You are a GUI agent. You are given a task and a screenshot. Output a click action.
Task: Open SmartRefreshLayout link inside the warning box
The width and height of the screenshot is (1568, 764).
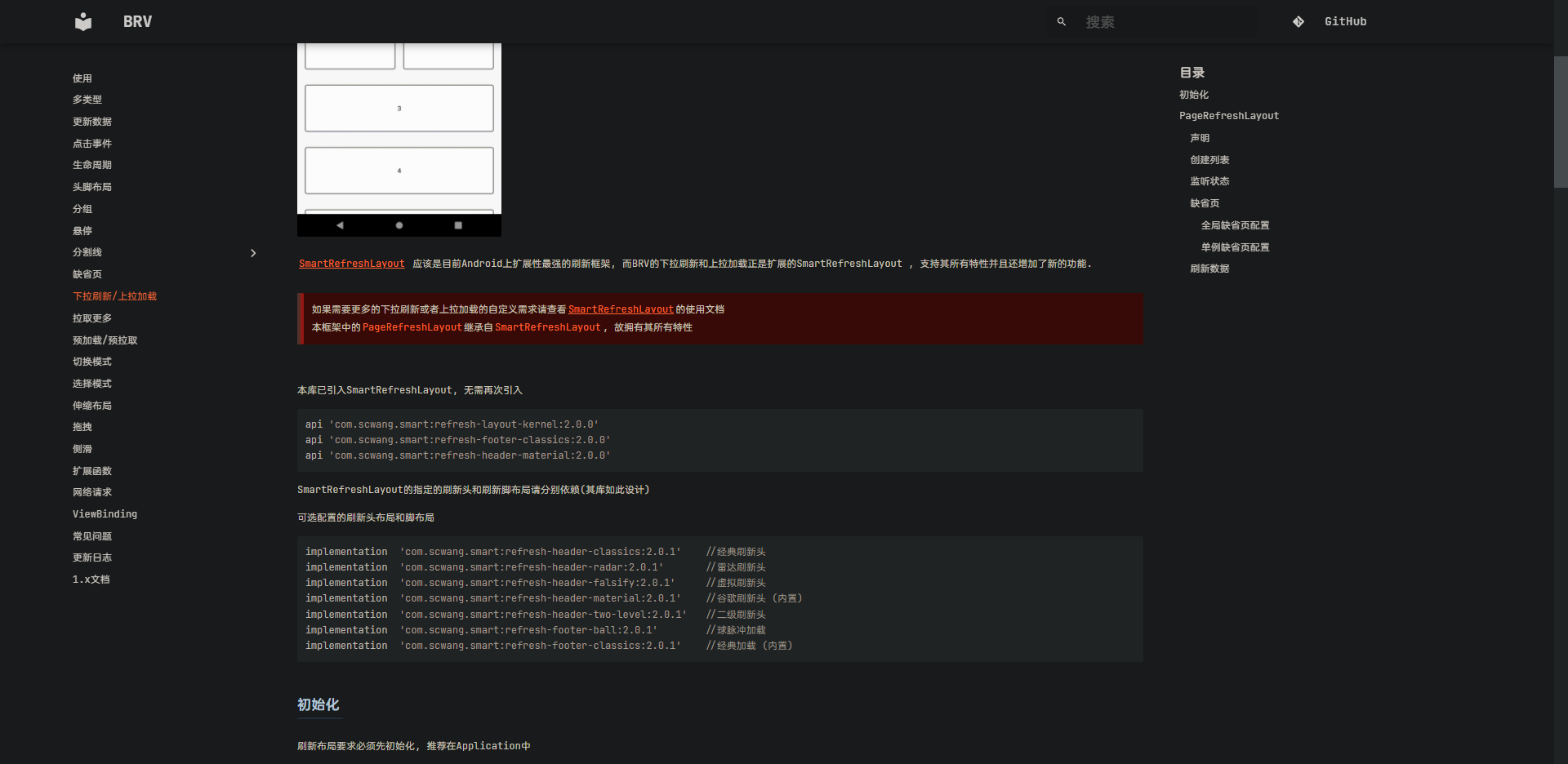click(621, 309)
